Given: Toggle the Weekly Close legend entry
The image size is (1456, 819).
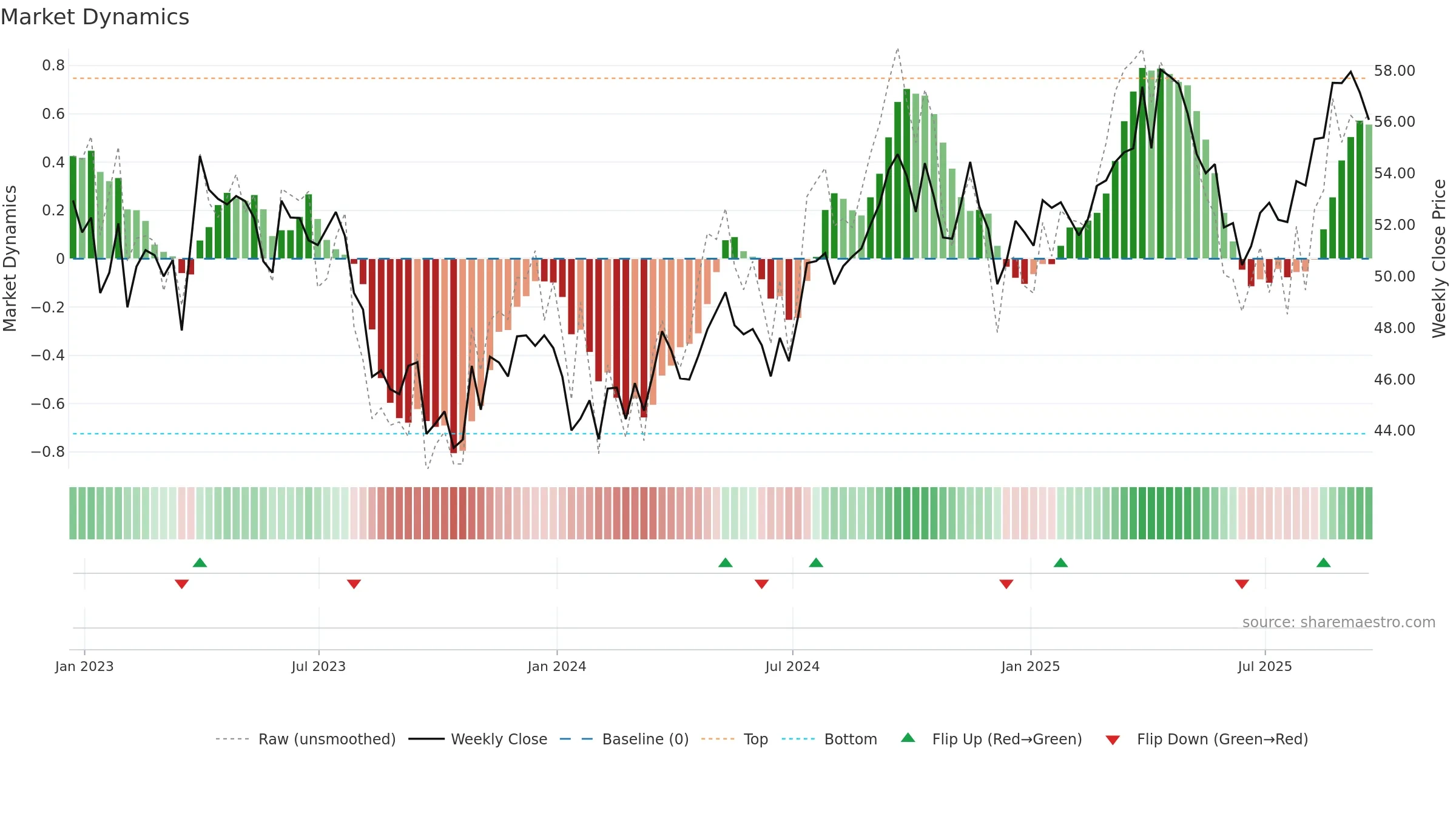Looking at the screenshot, I should click(x=478, y=740).
